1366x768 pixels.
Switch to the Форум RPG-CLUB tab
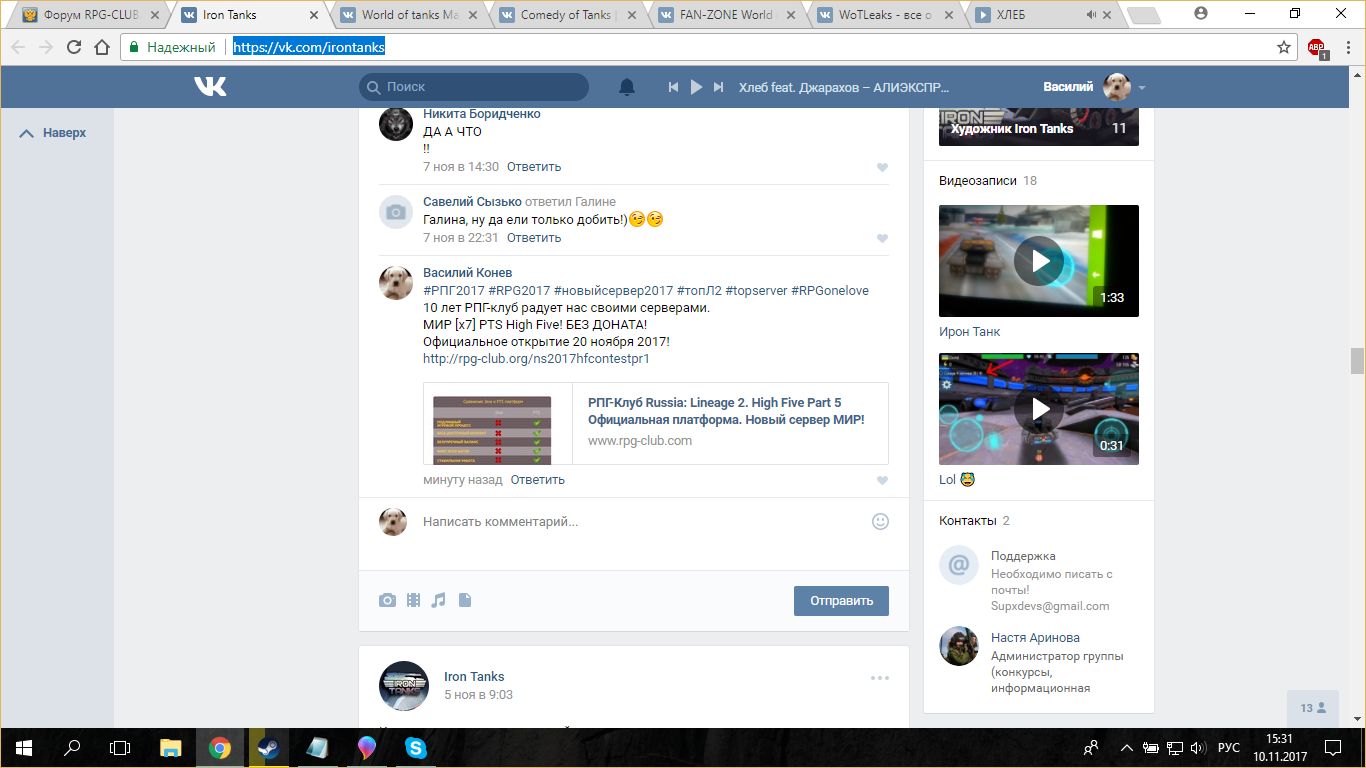click(90, 15)
